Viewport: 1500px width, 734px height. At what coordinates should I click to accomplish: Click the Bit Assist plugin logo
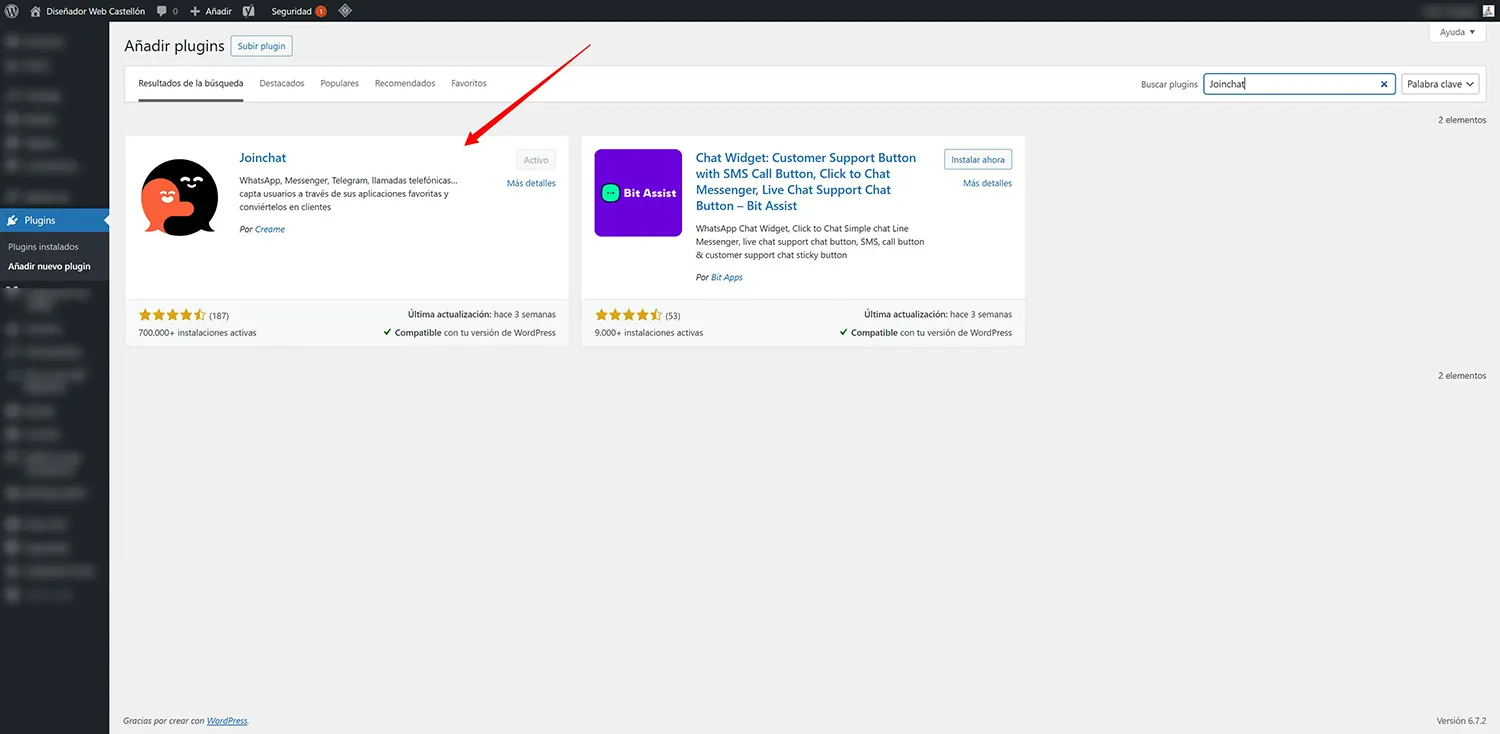click(638, 193)
